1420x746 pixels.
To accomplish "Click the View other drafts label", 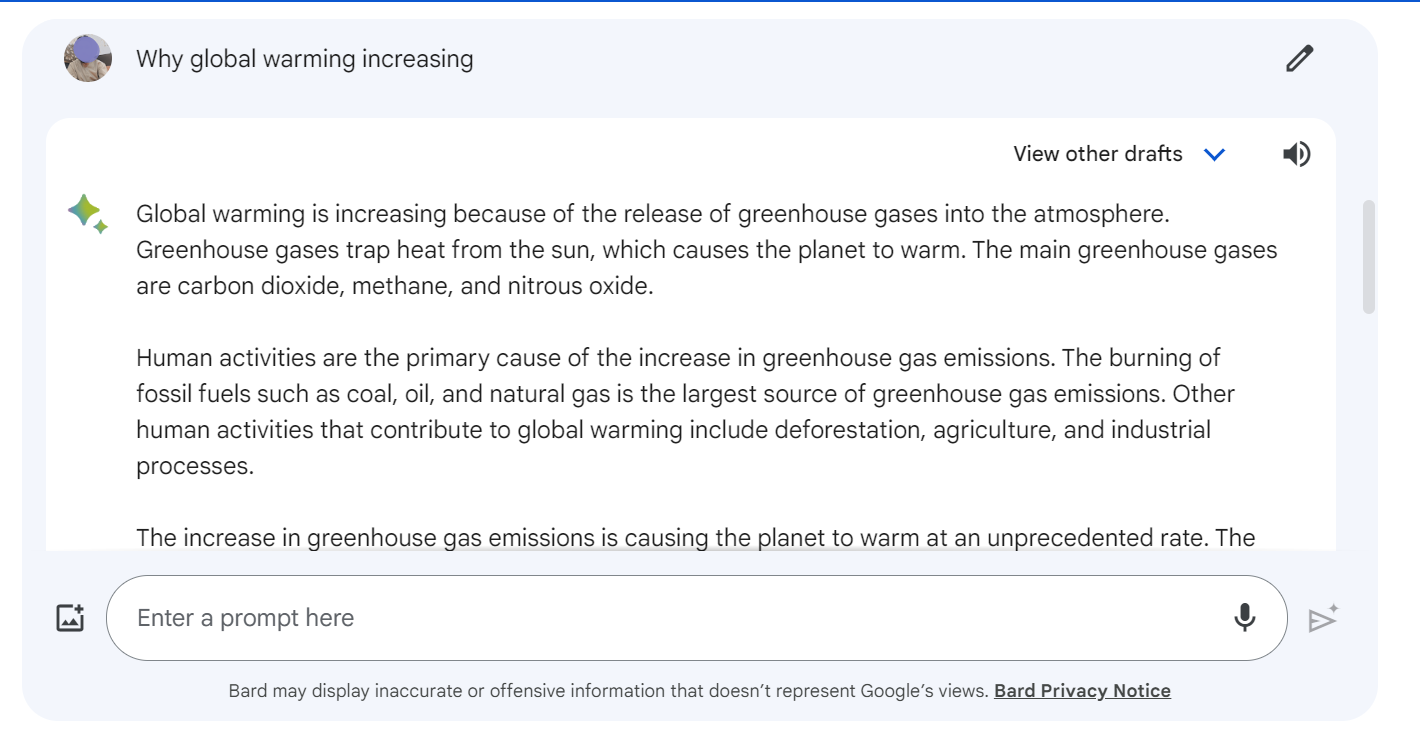I will pyautogui.click(x=1097, y=154).
